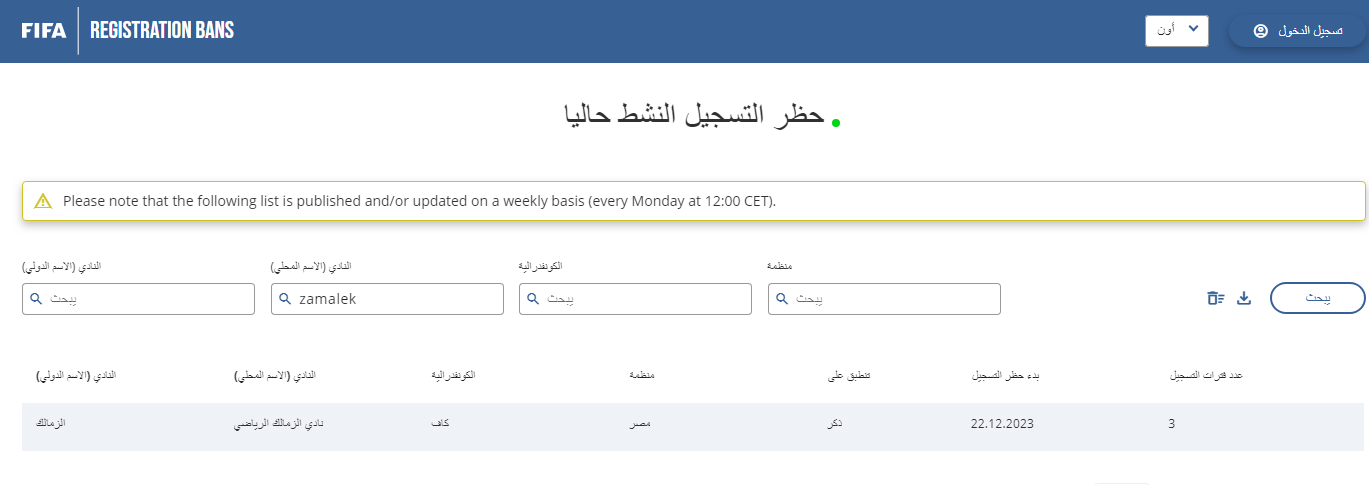
Task: Select the Zamalek result row dated 22.12.2023
Action: [693, 424]
